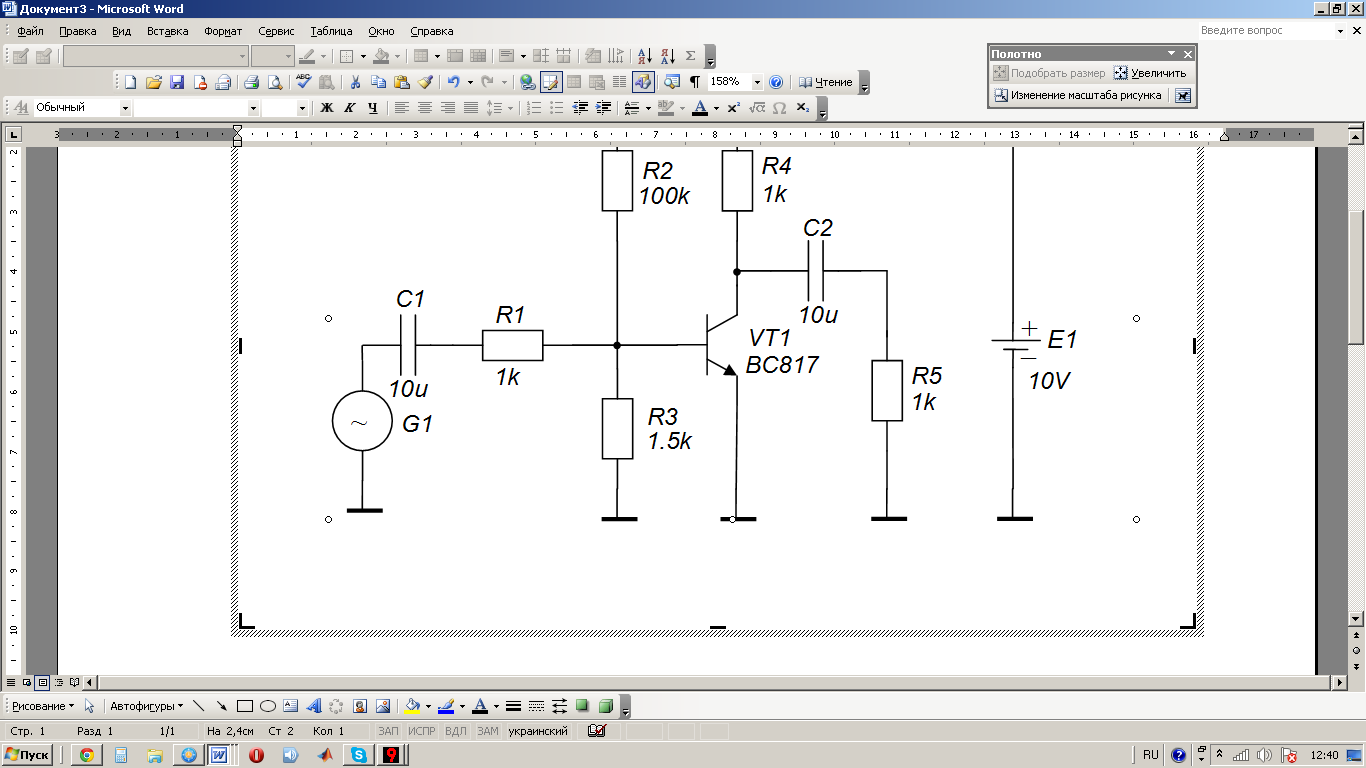The width and height of the screenshot is (1366, 768).
Task: Save the document with the floppy icon
Action: 177,82
